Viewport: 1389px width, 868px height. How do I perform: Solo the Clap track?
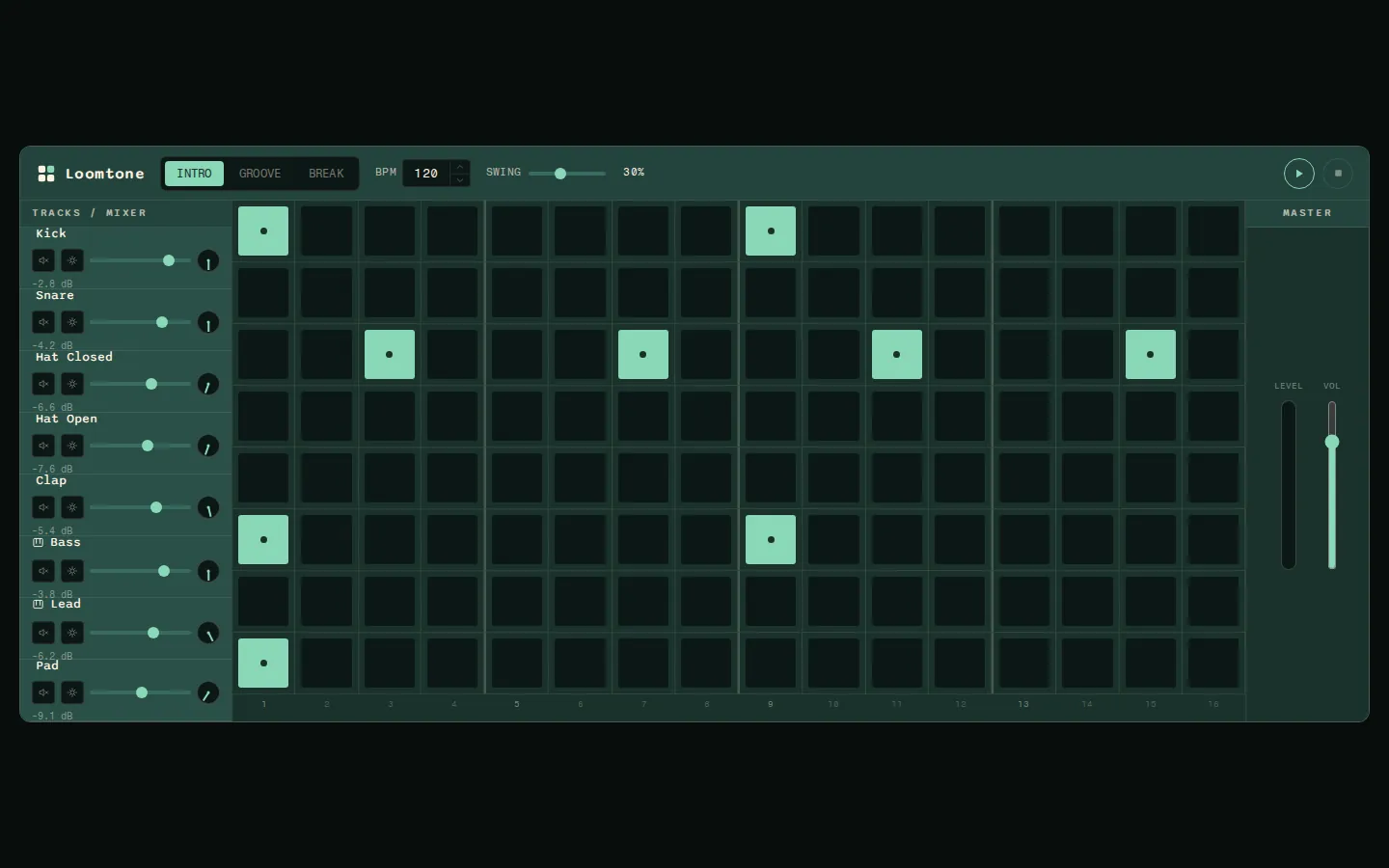[x=72, y=507]
